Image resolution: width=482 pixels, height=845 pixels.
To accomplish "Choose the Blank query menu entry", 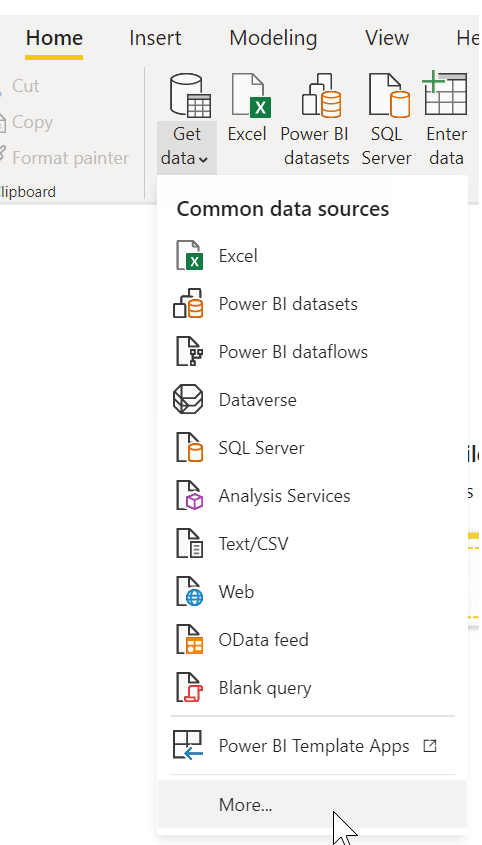I will coord(265,688).
